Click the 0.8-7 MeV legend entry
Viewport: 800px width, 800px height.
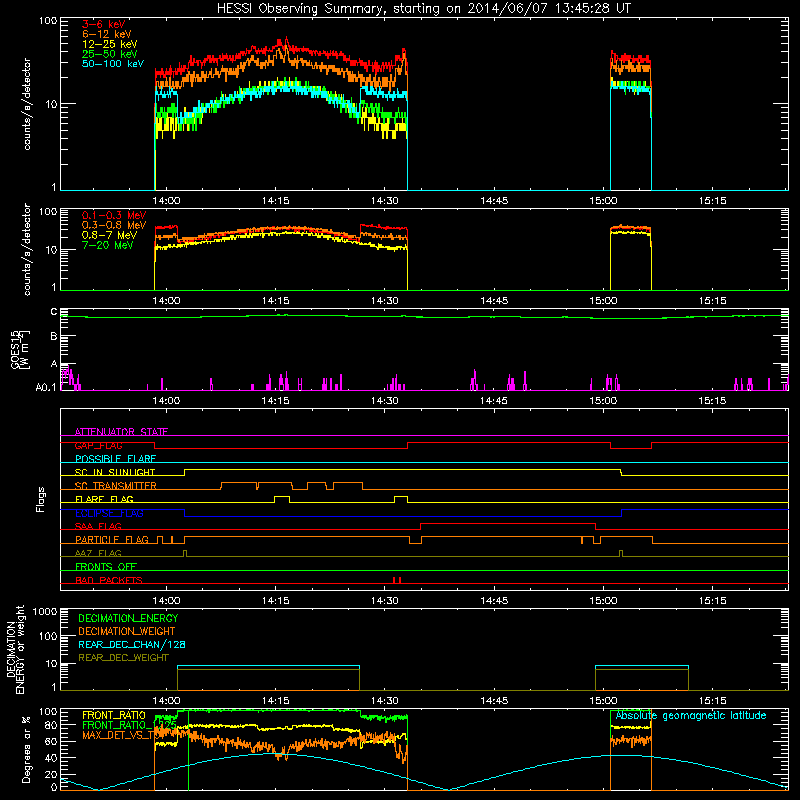tap(110, 235)
